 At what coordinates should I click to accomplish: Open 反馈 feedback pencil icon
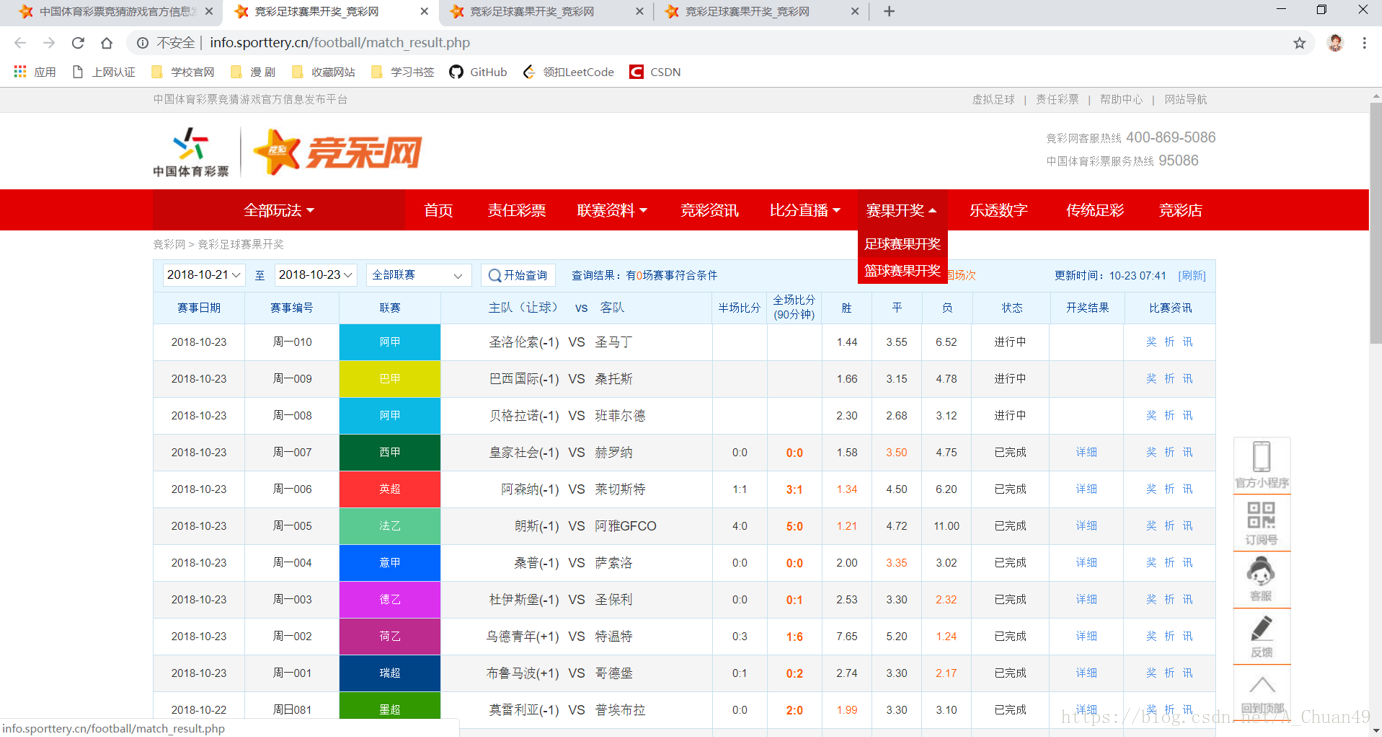pos(1262,636)
